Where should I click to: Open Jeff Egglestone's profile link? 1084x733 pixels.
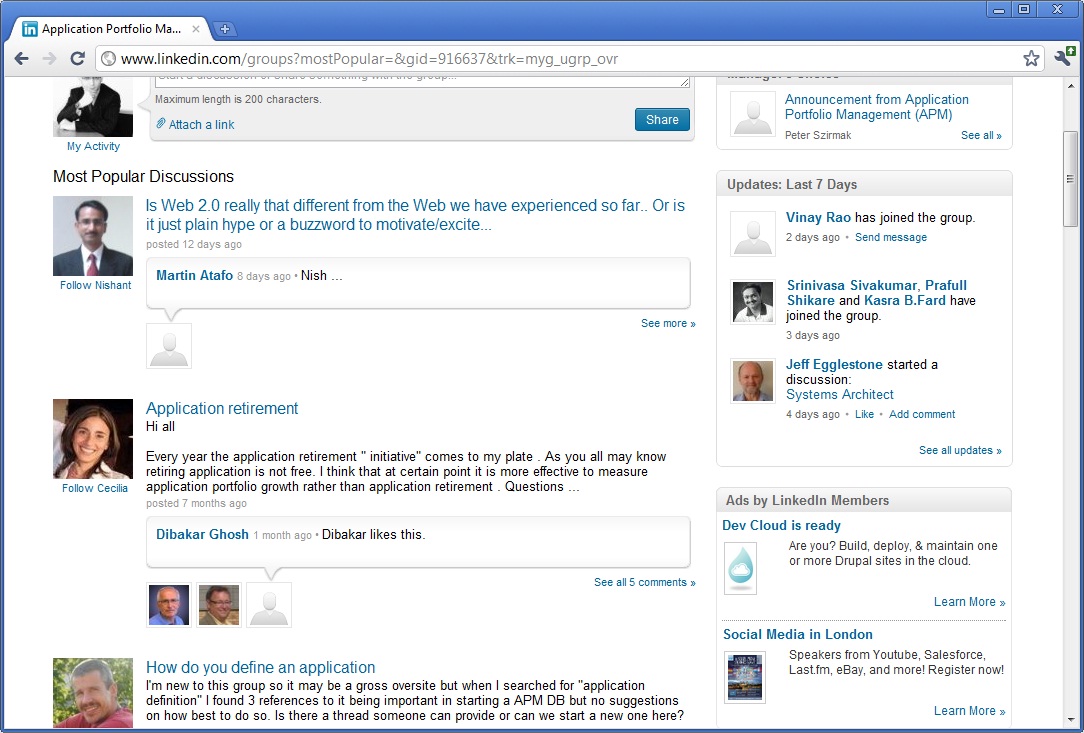834,364
